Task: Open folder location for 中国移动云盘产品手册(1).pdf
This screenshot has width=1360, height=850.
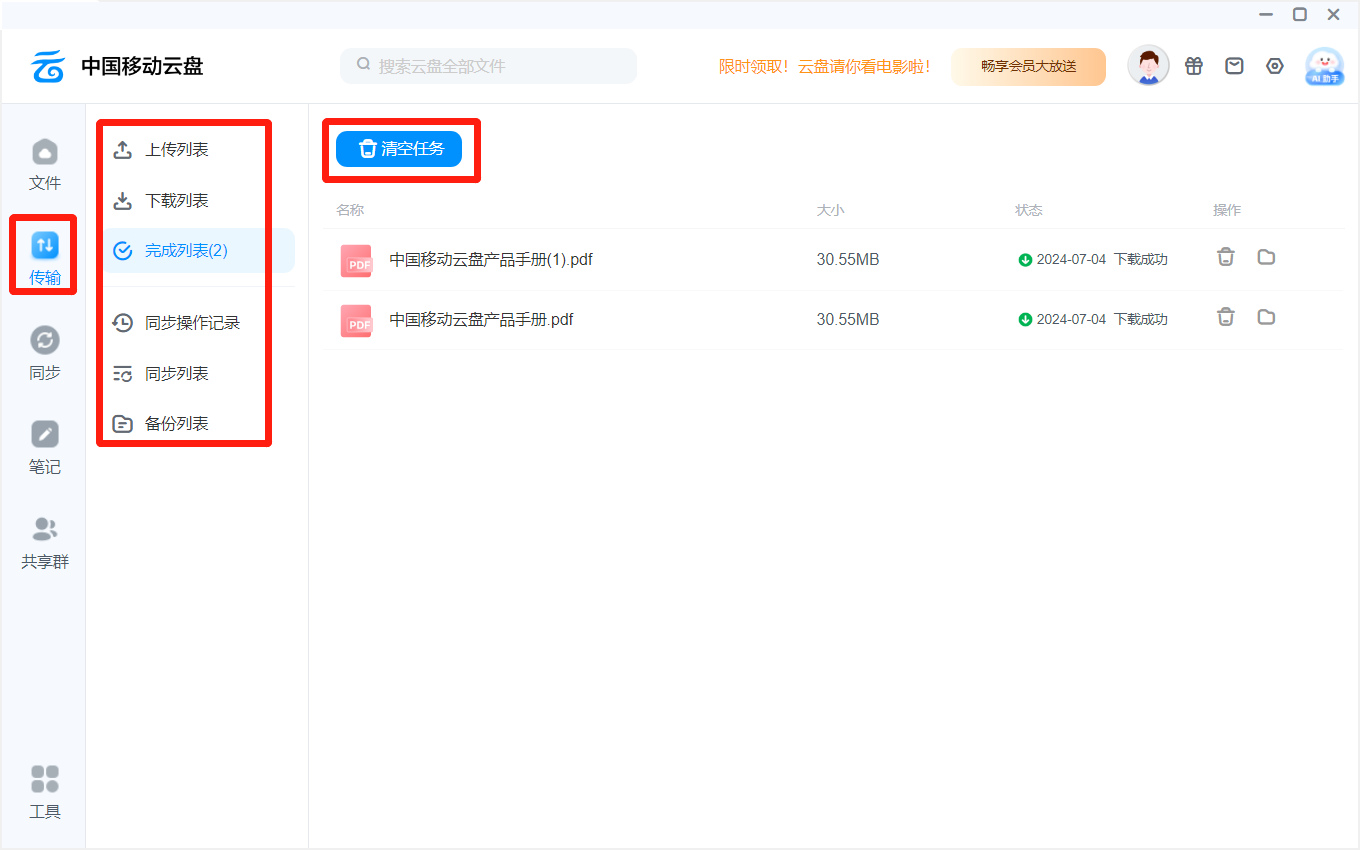Action: coord(1266,257)
